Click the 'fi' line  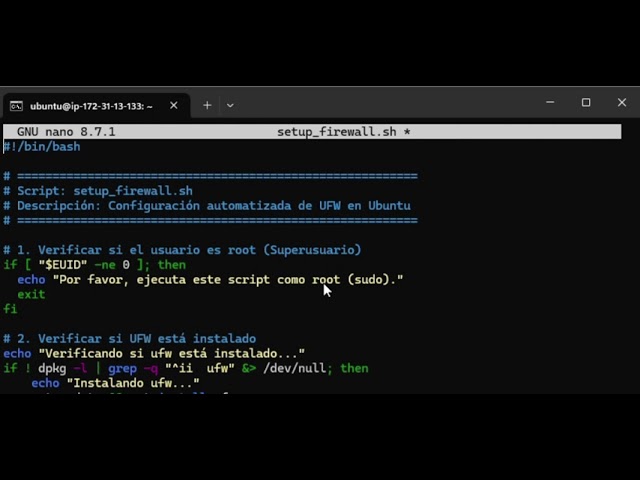(x=10, y=309)
